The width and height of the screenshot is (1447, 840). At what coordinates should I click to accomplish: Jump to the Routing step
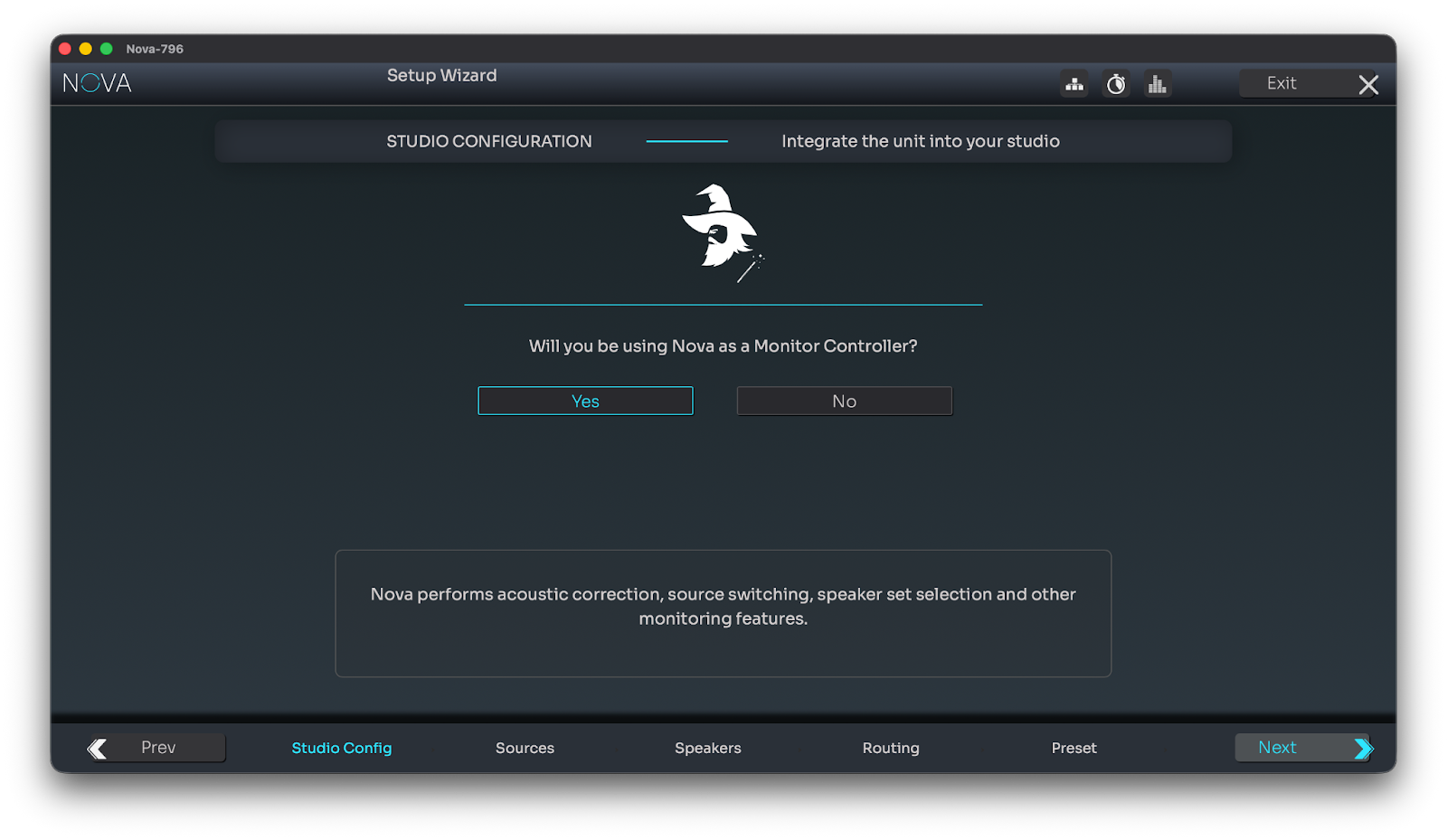891,748
